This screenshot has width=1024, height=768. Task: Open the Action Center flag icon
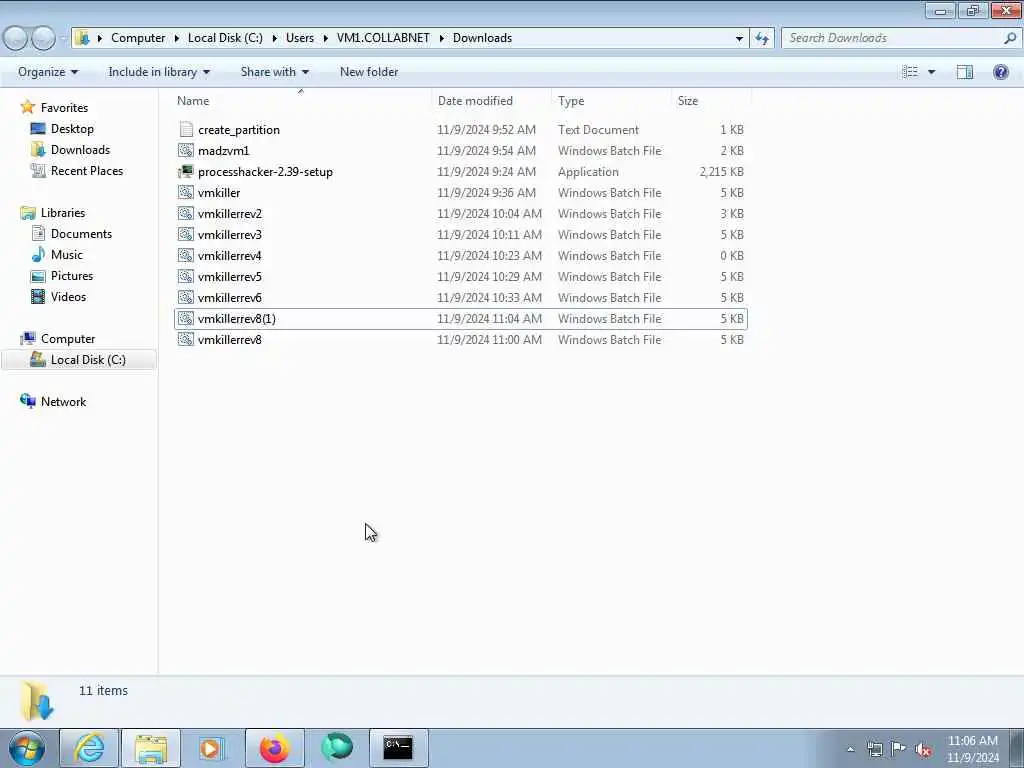click(x=899, y=749)
